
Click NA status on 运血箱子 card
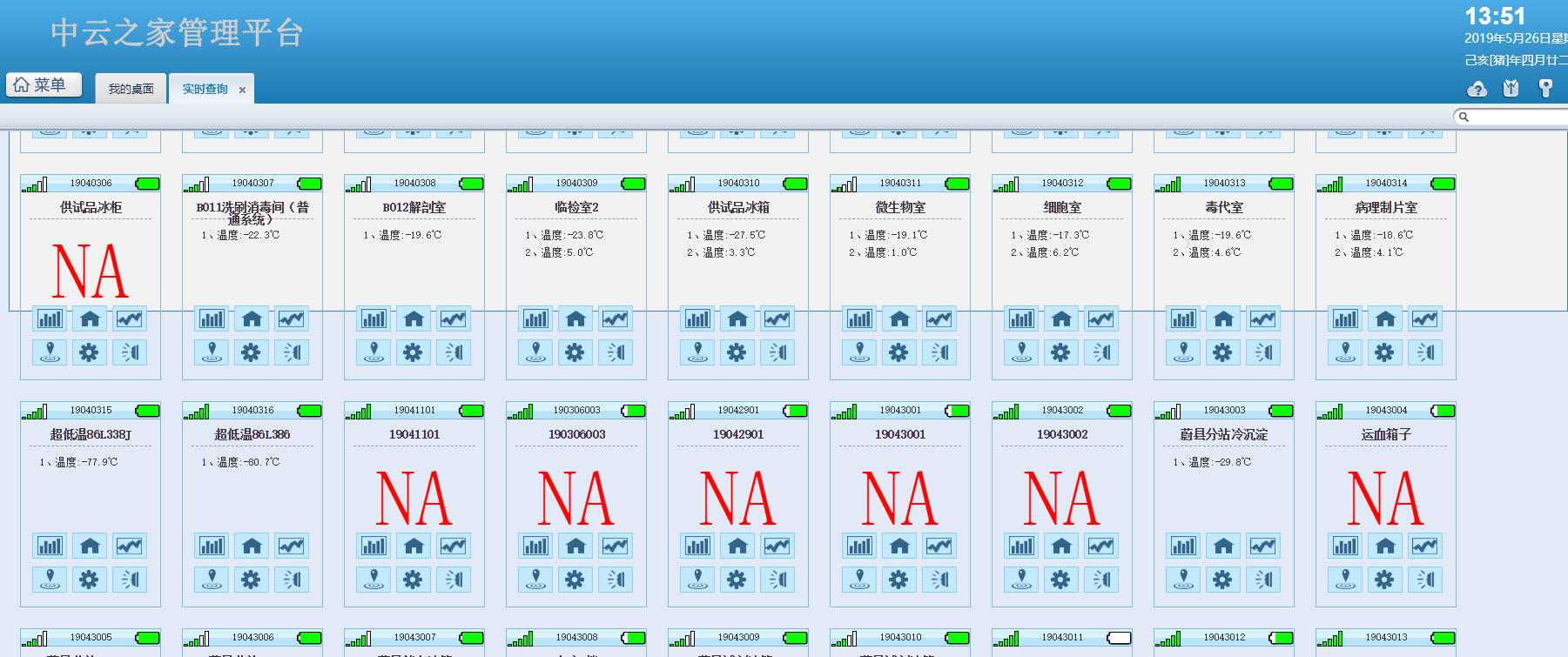[x=1386, y=499]
